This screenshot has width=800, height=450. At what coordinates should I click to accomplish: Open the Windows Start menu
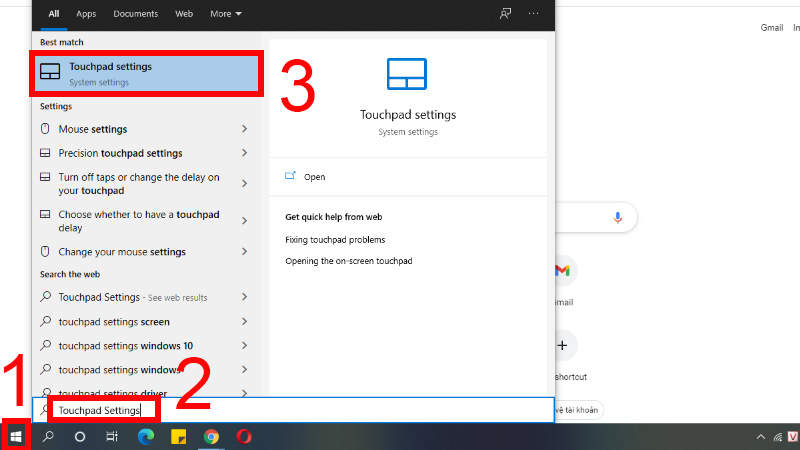click(16, 436)
